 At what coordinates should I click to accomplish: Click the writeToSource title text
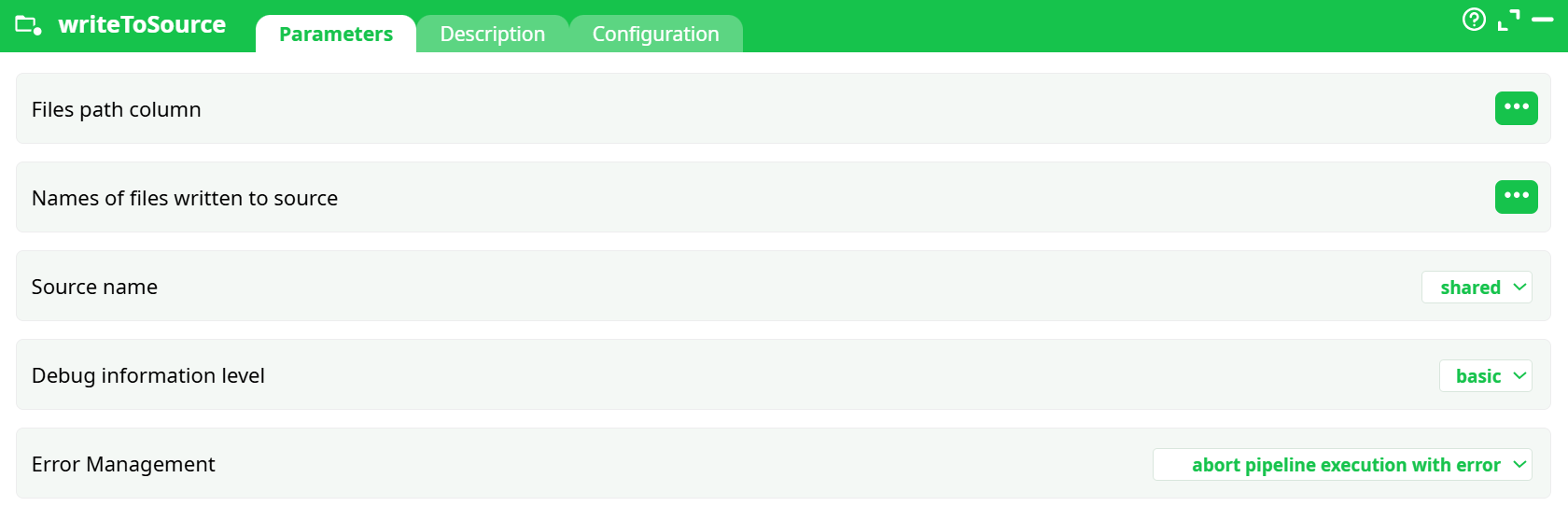(142, 25)
